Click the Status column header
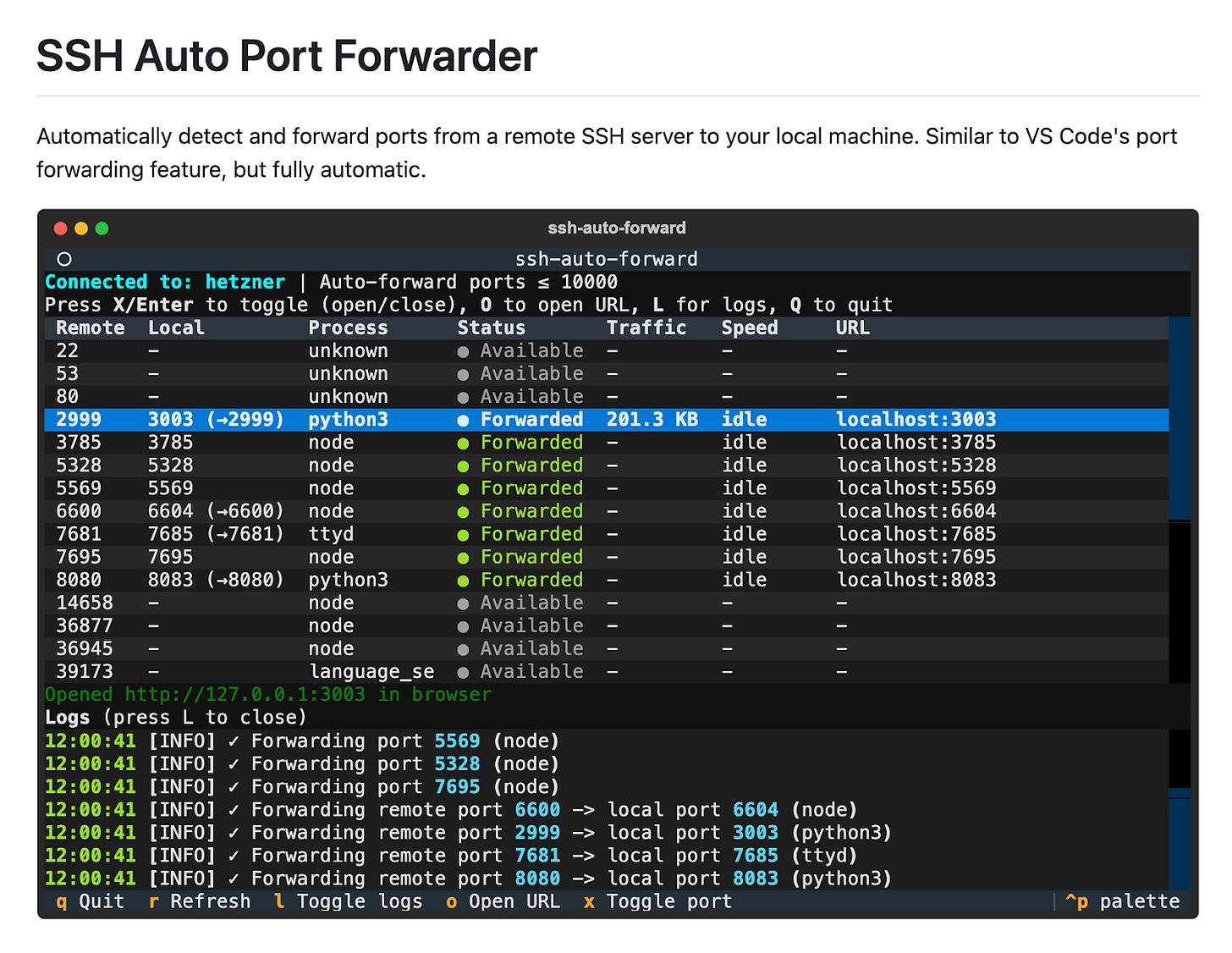Viewport: 1232px width, 953px height. tap(492, 328)
